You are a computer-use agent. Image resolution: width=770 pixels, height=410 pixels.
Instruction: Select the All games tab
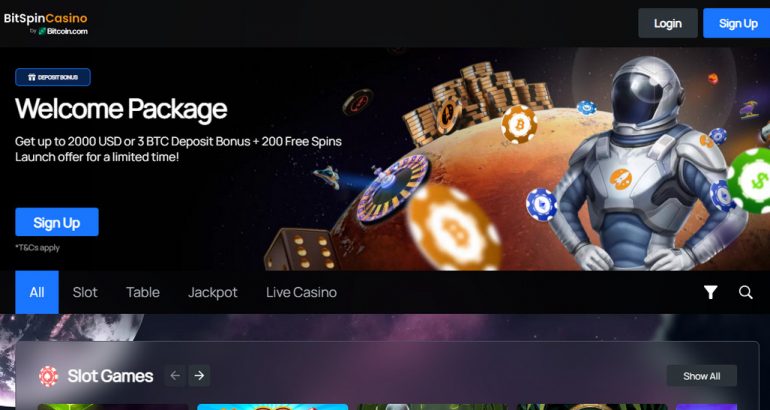37,292
